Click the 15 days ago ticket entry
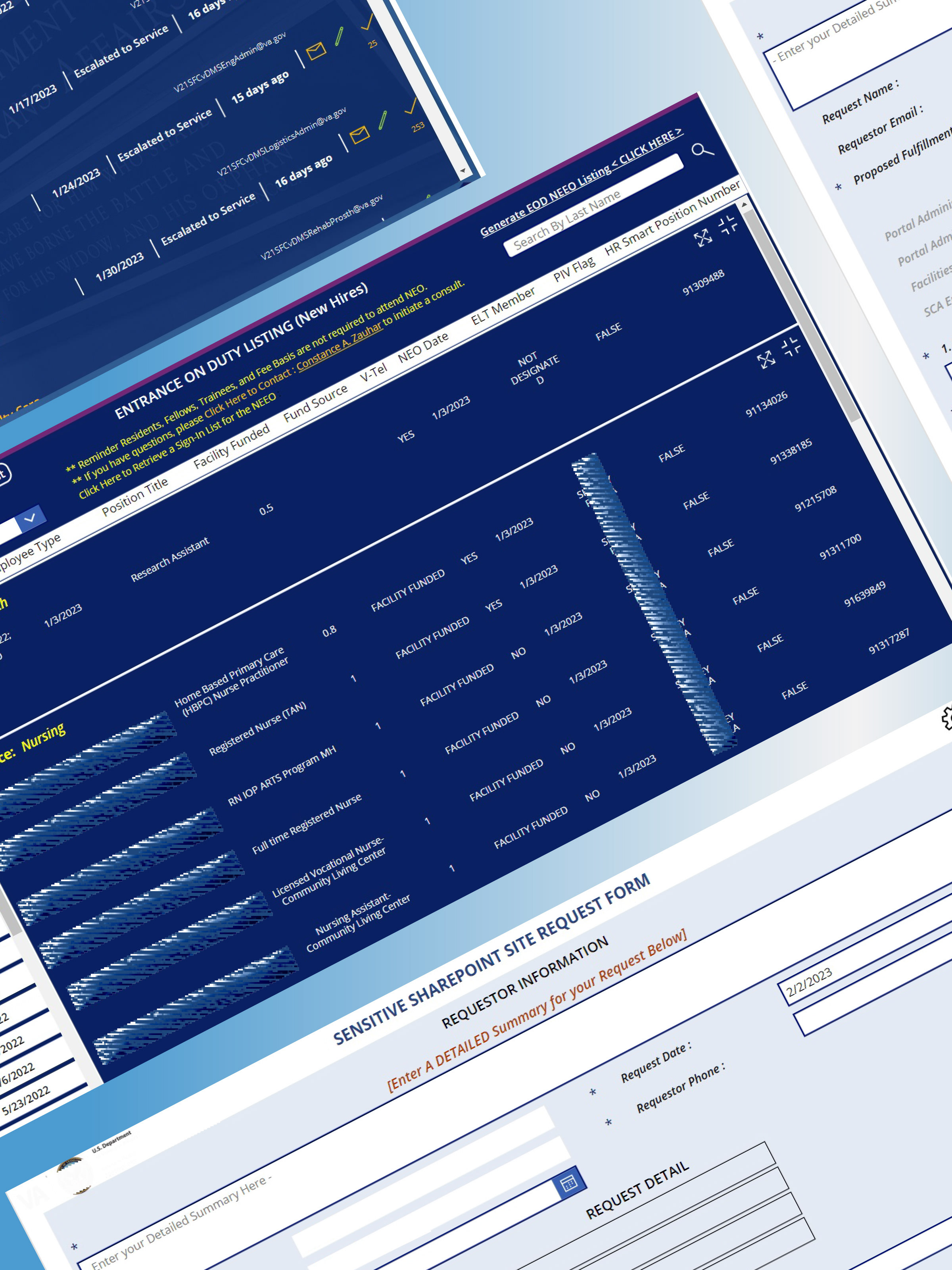Image resolution: width=952 pixels, height=1270 pixels. (260, 88)
